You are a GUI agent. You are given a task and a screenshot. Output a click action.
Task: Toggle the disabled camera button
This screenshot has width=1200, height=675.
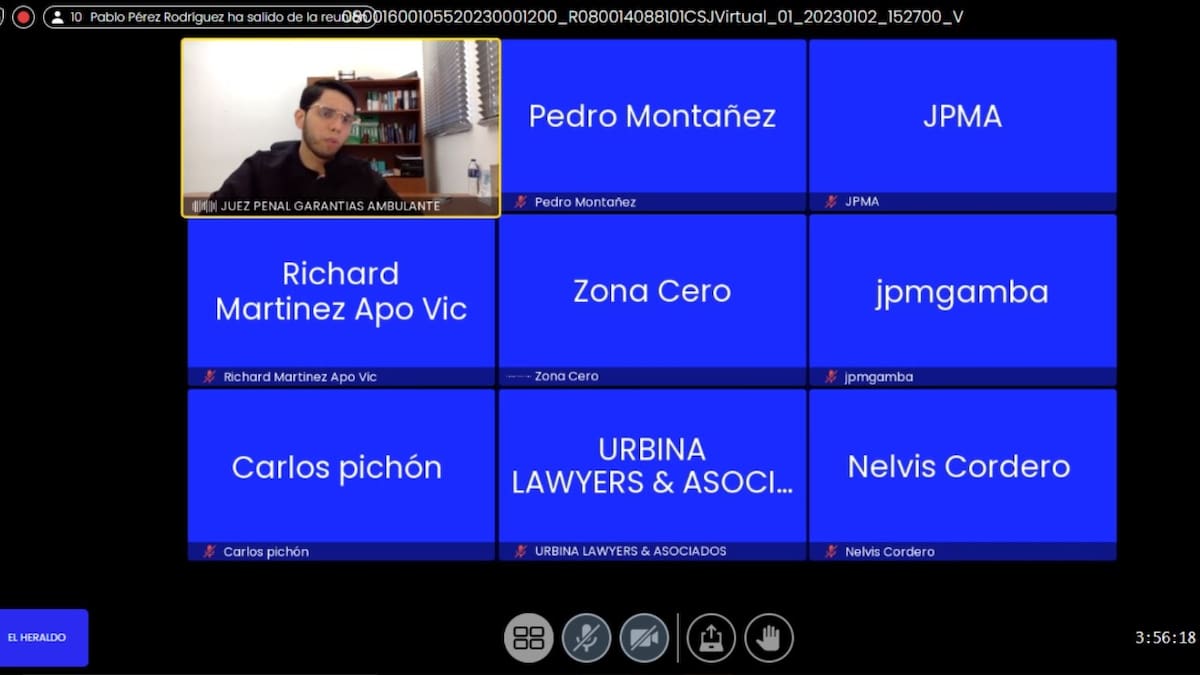tap(644, 638)
